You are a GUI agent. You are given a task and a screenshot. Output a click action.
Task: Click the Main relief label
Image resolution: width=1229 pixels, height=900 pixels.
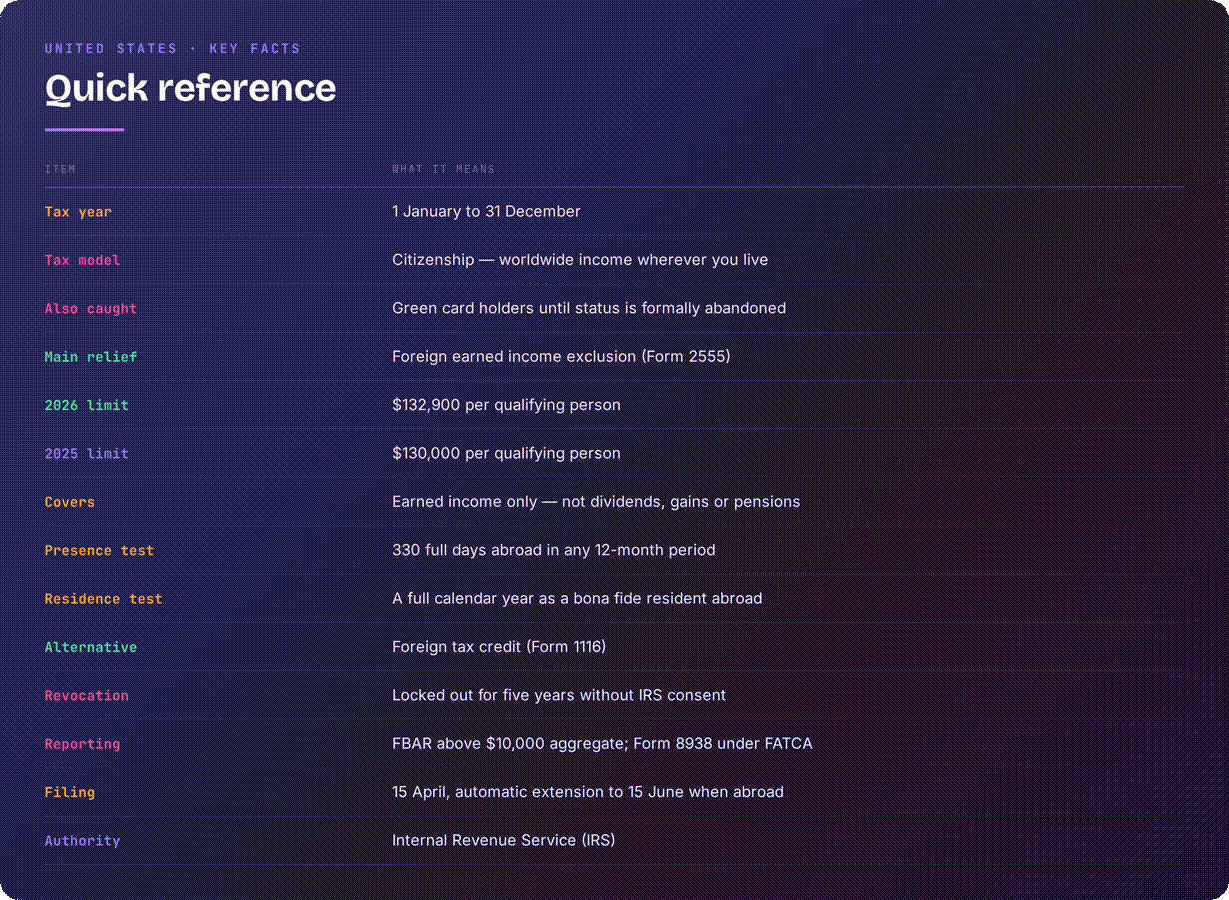click(x=91, y=357)
